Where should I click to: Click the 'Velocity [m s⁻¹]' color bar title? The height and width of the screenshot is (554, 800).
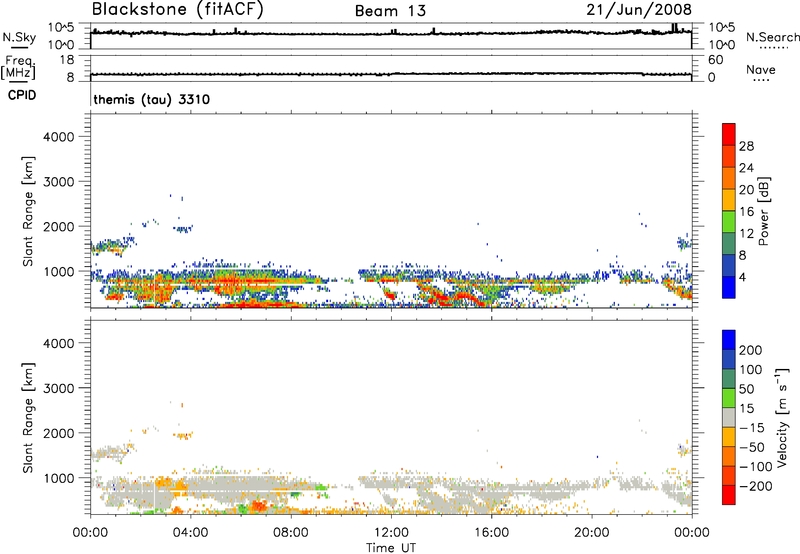click(x=782, y=417)
